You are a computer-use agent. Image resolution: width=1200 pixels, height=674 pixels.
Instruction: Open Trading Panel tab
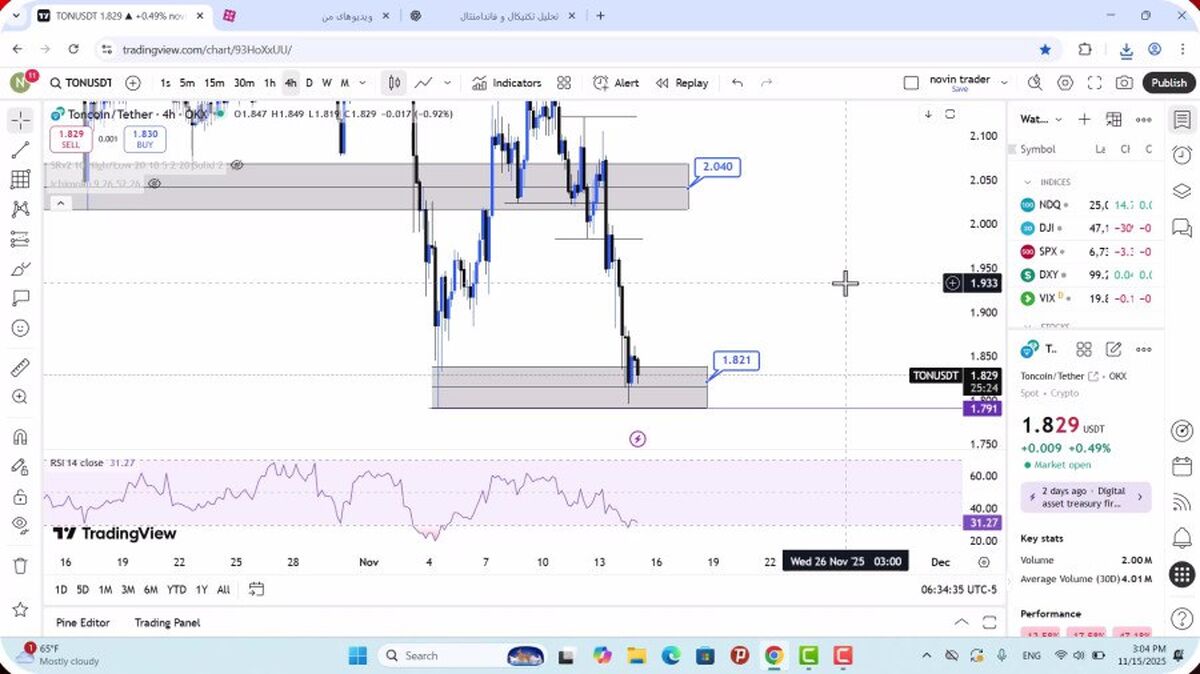[167, 622]
